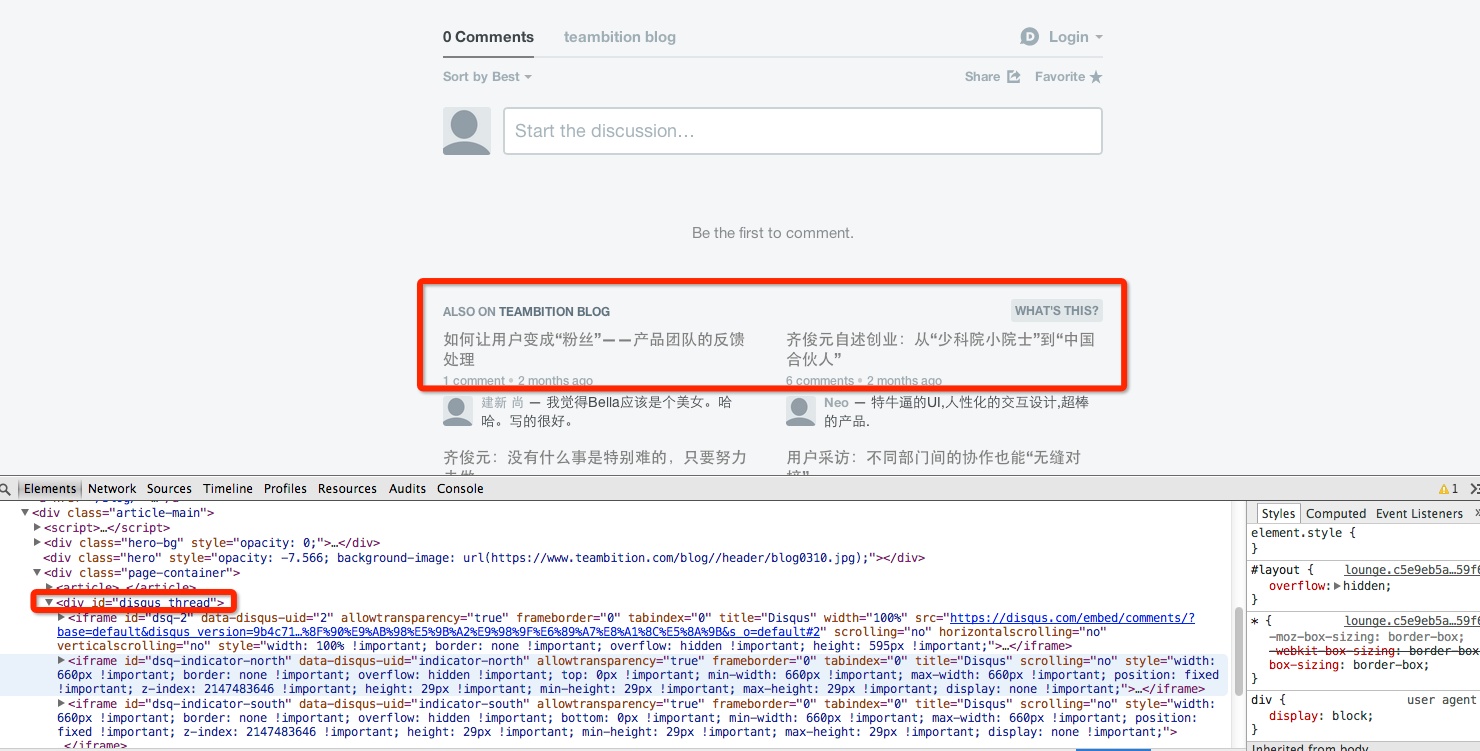Click the display: block declaration
The width and height of the screenshot is (1480, 751).
(x=1321, y=716)
